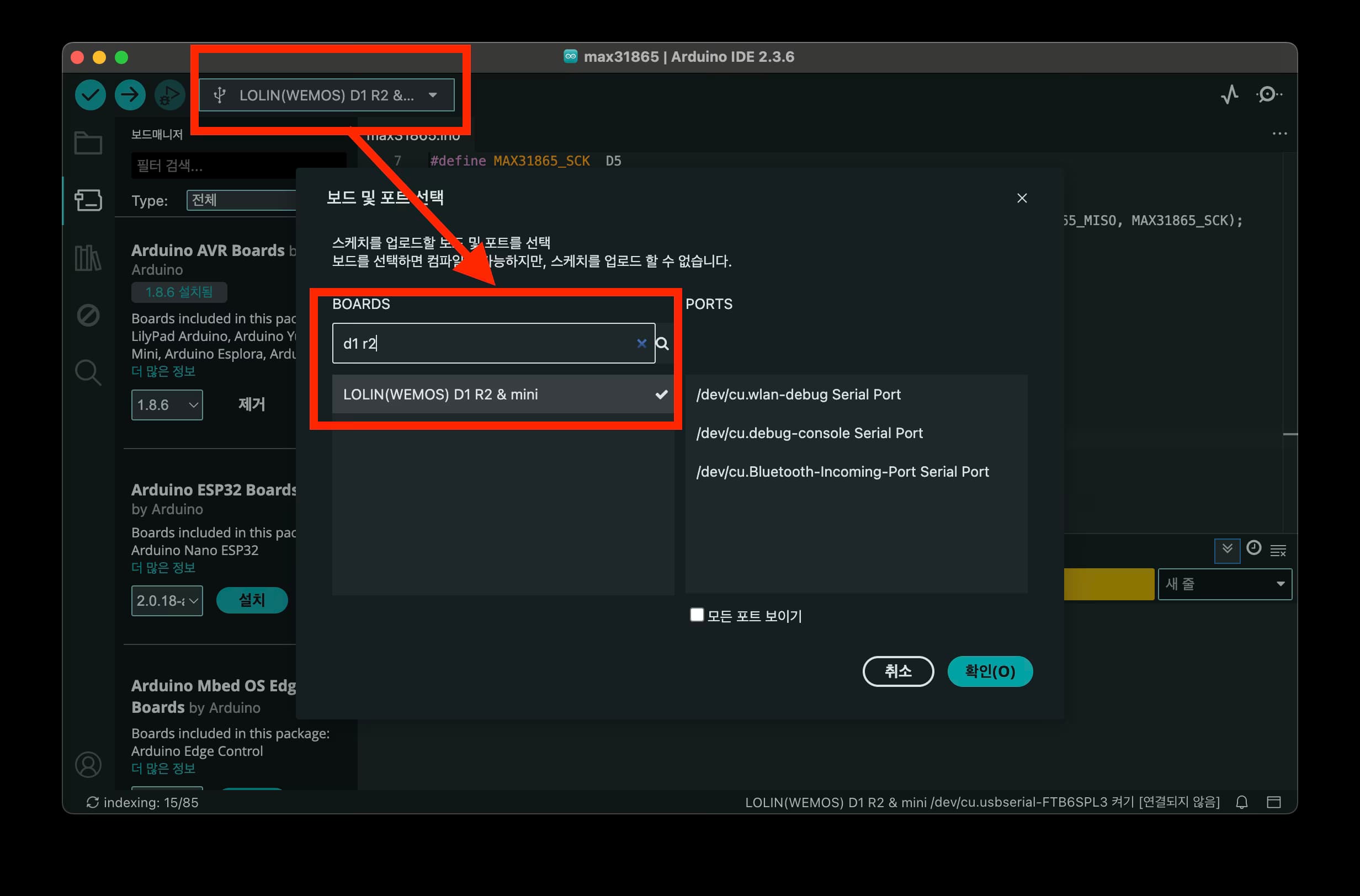The height and width of the screenshot is (896, 1360).
Task: Select LOLIN(WEMOS) D1 R2 & mini board
Action: (x=502, y=394)
